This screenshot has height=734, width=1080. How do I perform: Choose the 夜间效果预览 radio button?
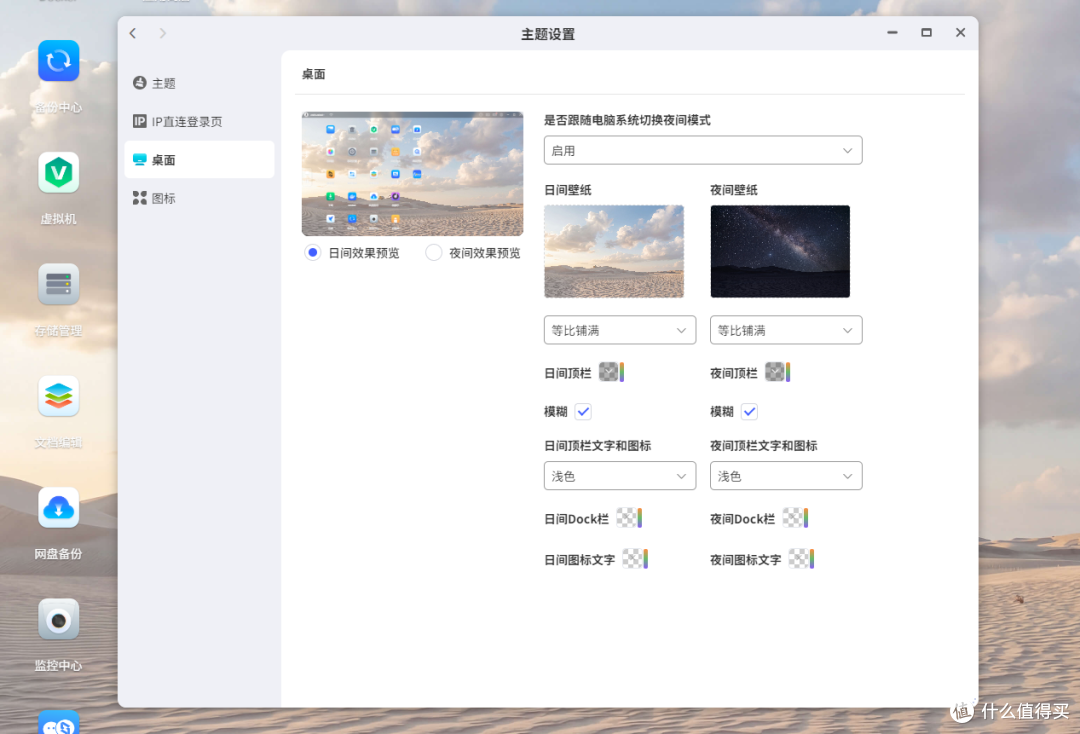pos(433,253)
